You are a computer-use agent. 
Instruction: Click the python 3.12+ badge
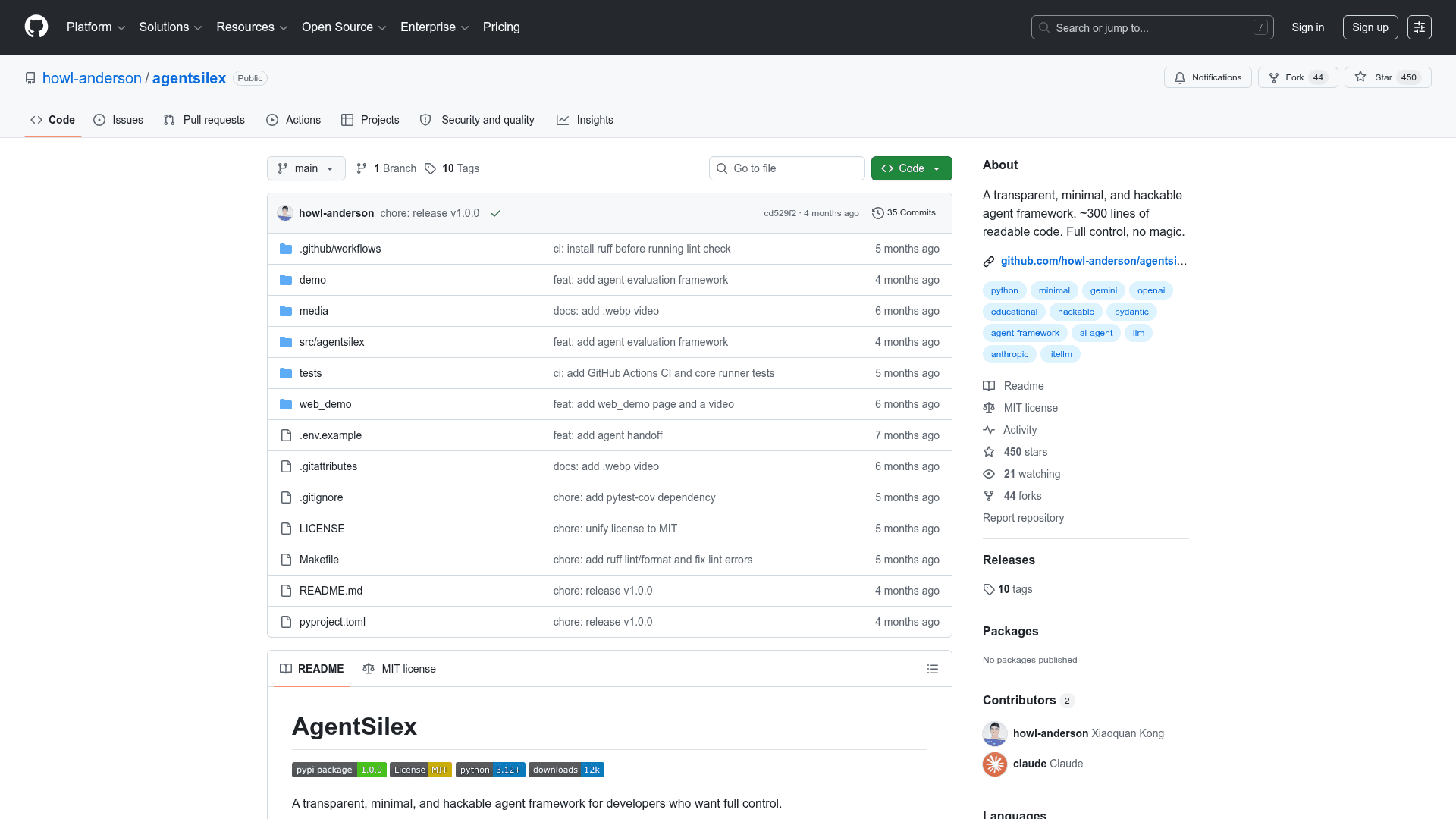(491, 770)
